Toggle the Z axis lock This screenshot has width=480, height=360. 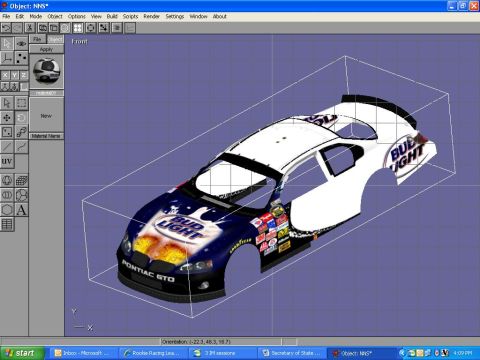click(24, 75)
